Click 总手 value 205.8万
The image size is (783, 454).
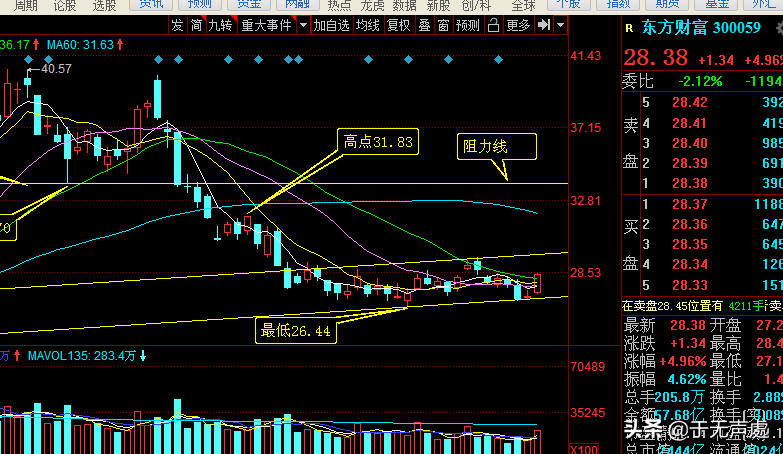[x=679, y=397]
